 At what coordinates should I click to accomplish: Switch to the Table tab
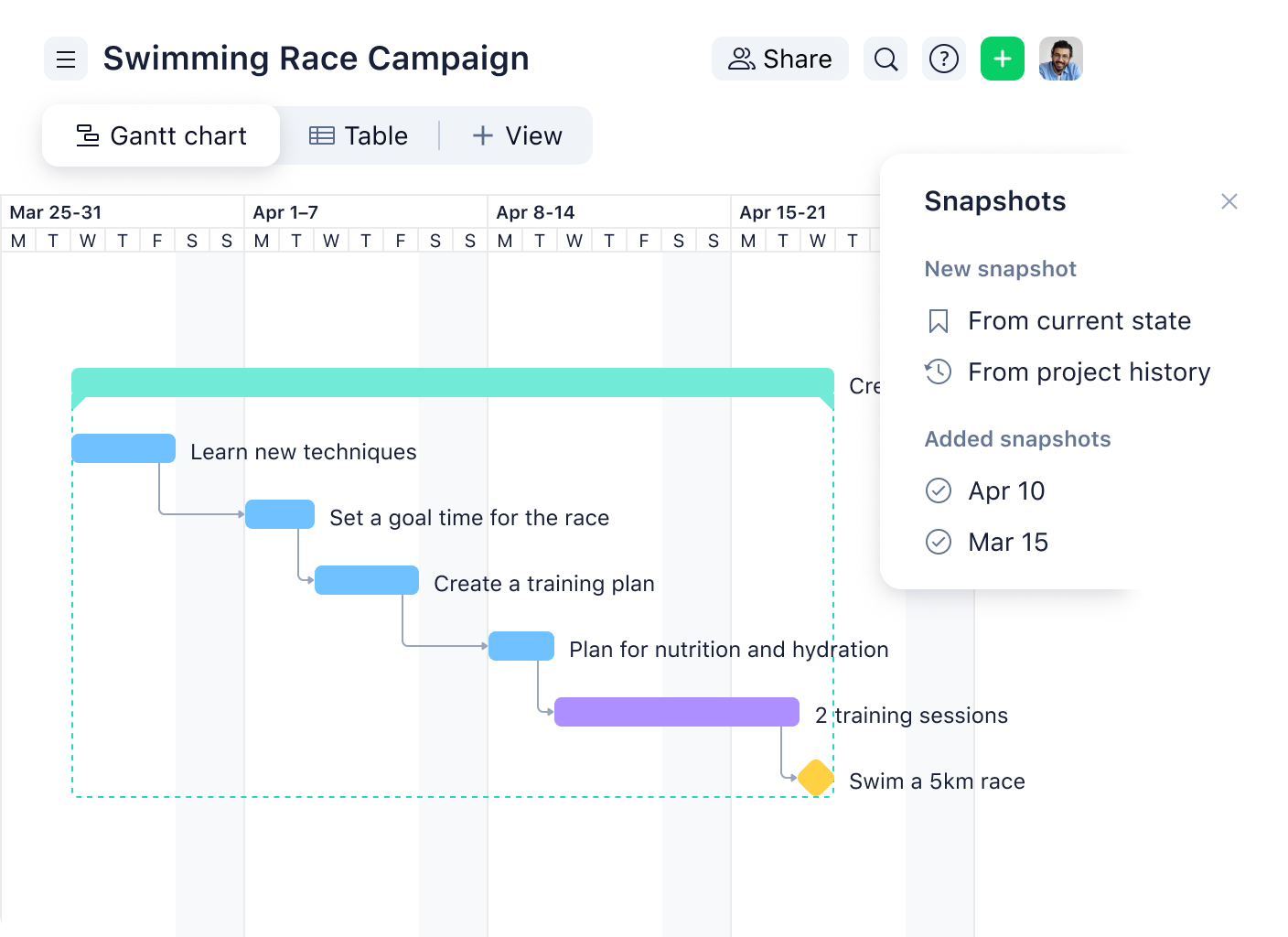click(360, 135)
